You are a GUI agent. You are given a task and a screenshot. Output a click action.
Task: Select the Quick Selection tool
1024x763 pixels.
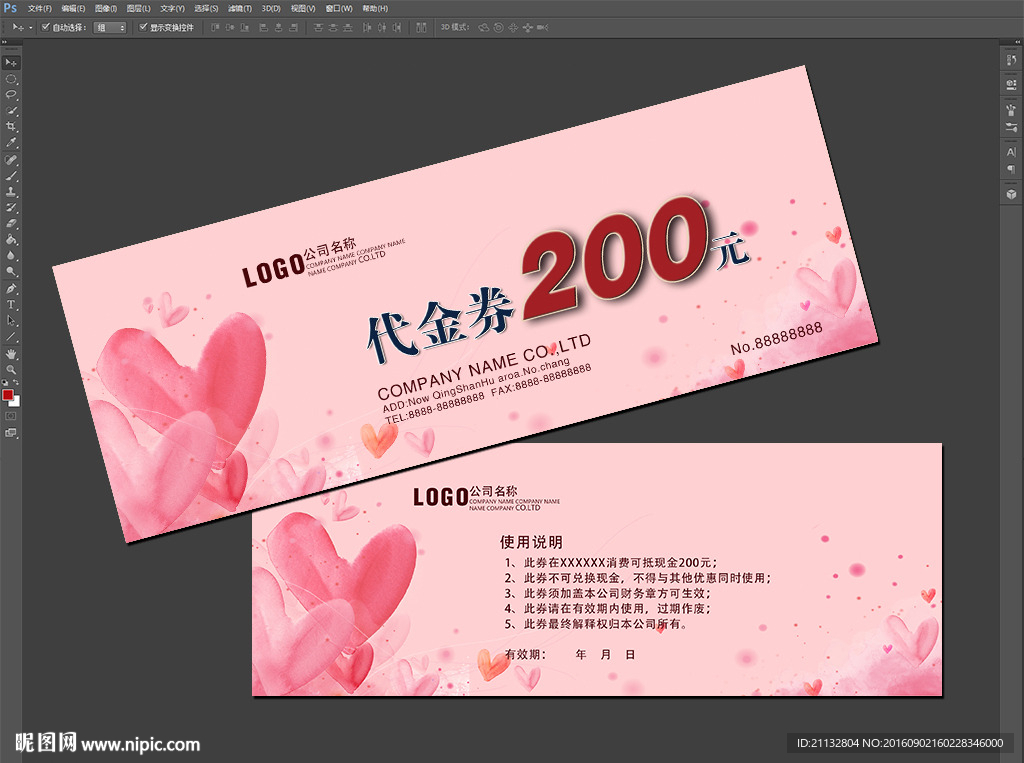pos(11,111)
